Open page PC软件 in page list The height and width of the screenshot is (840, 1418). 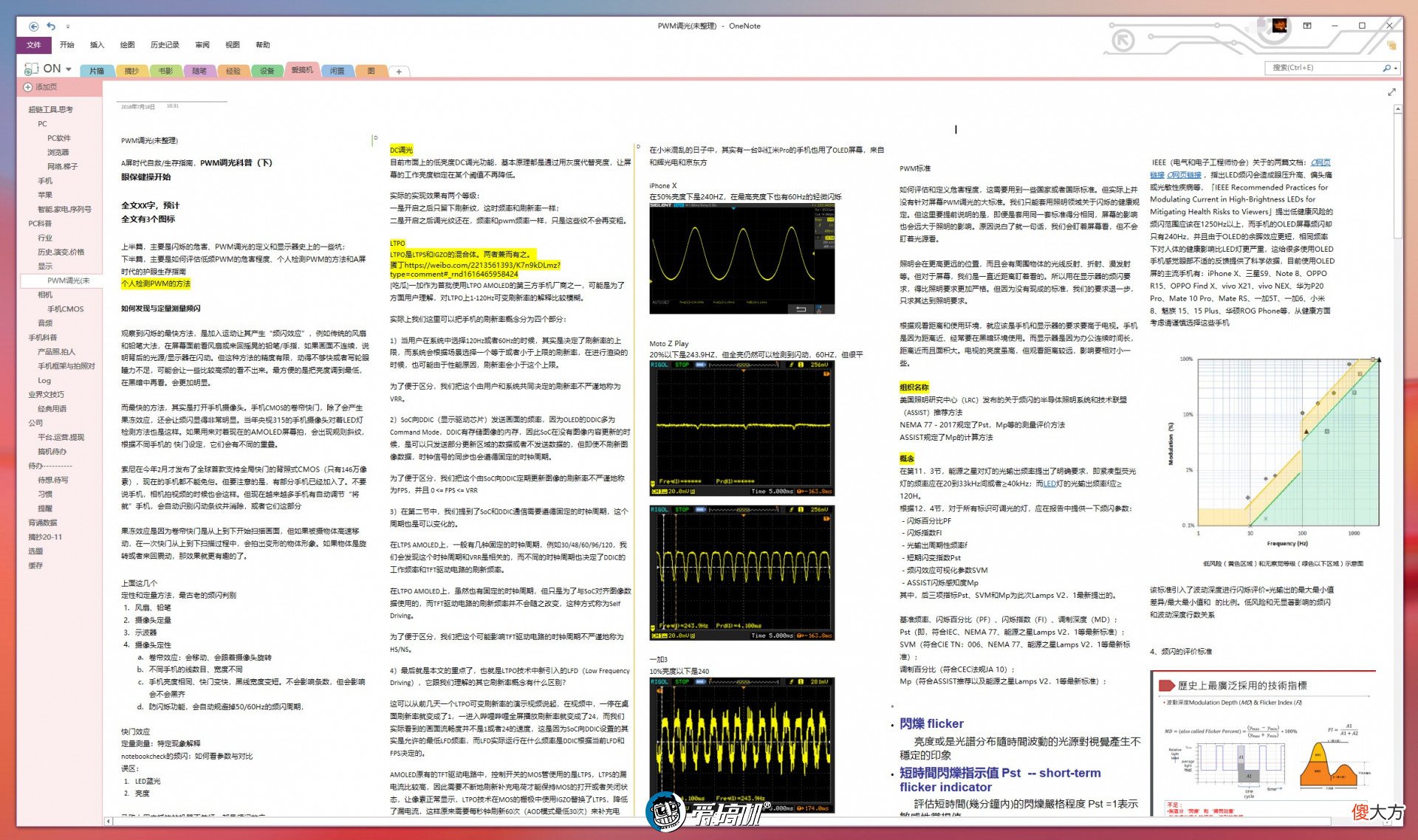pos(59,138)
